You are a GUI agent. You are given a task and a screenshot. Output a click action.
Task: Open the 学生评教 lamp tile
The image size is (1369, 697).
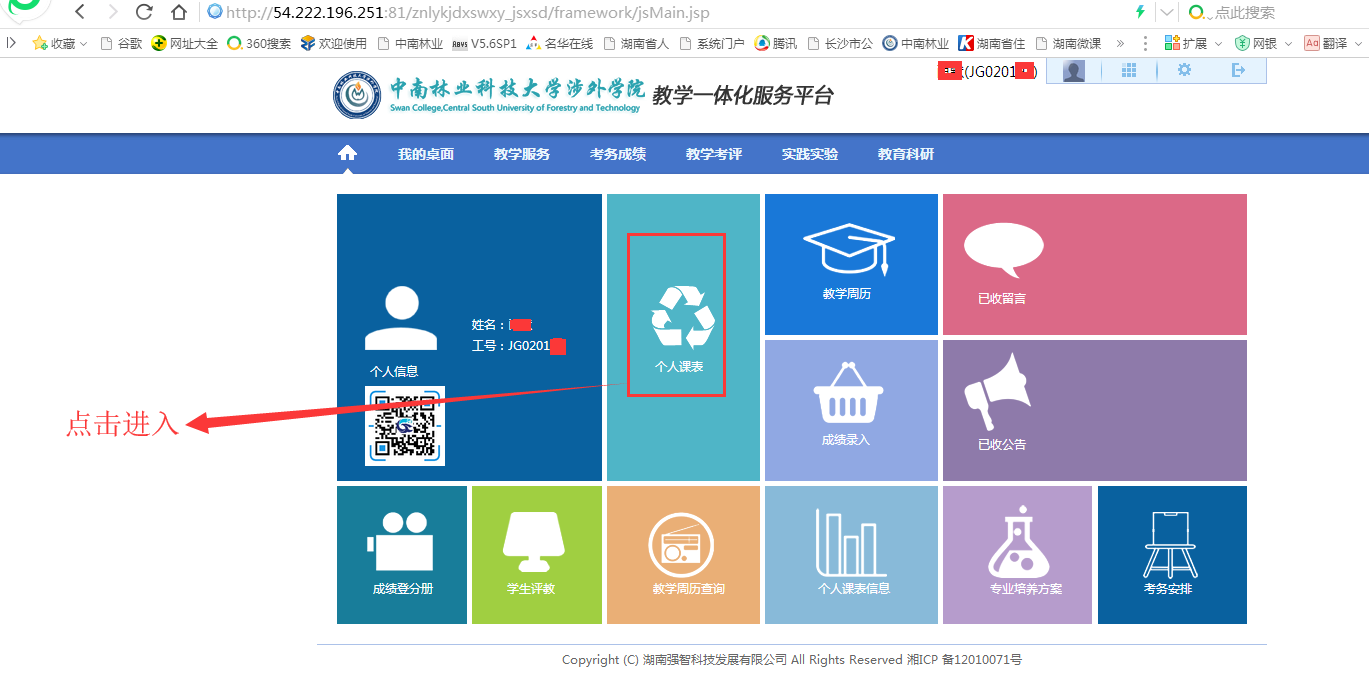[x=536, y=554]
